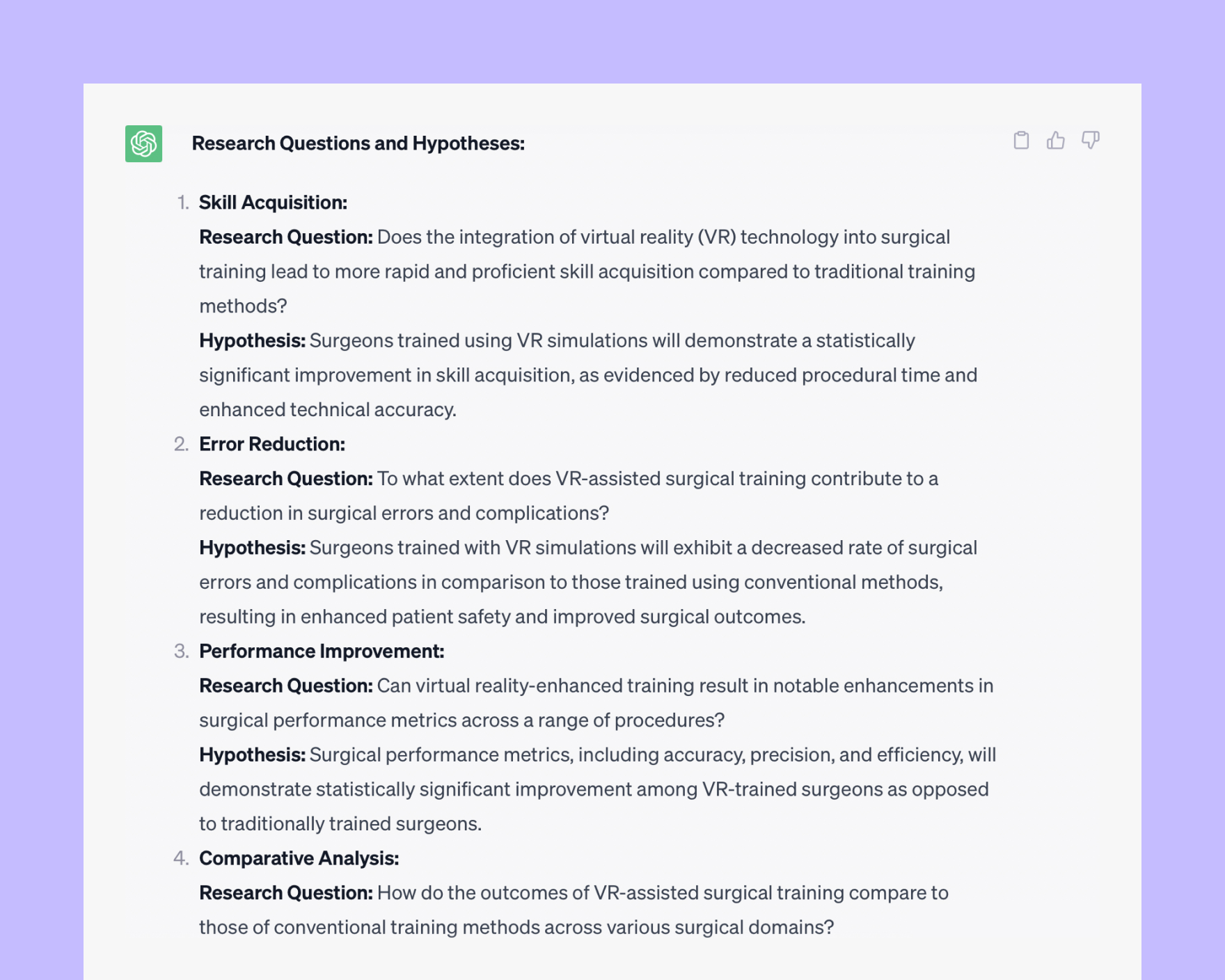Click the numbered marker '3.' in the list
The width and height of the screenshot is (1225, 980).
click(183, 651)
